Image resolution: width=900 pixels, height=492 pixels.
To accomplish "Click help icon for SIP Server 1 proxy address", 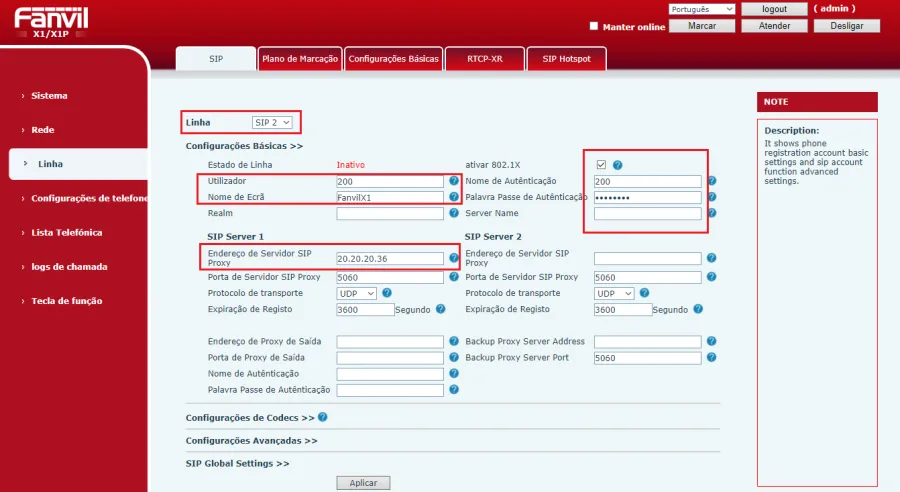I will (x=453, y=258).
